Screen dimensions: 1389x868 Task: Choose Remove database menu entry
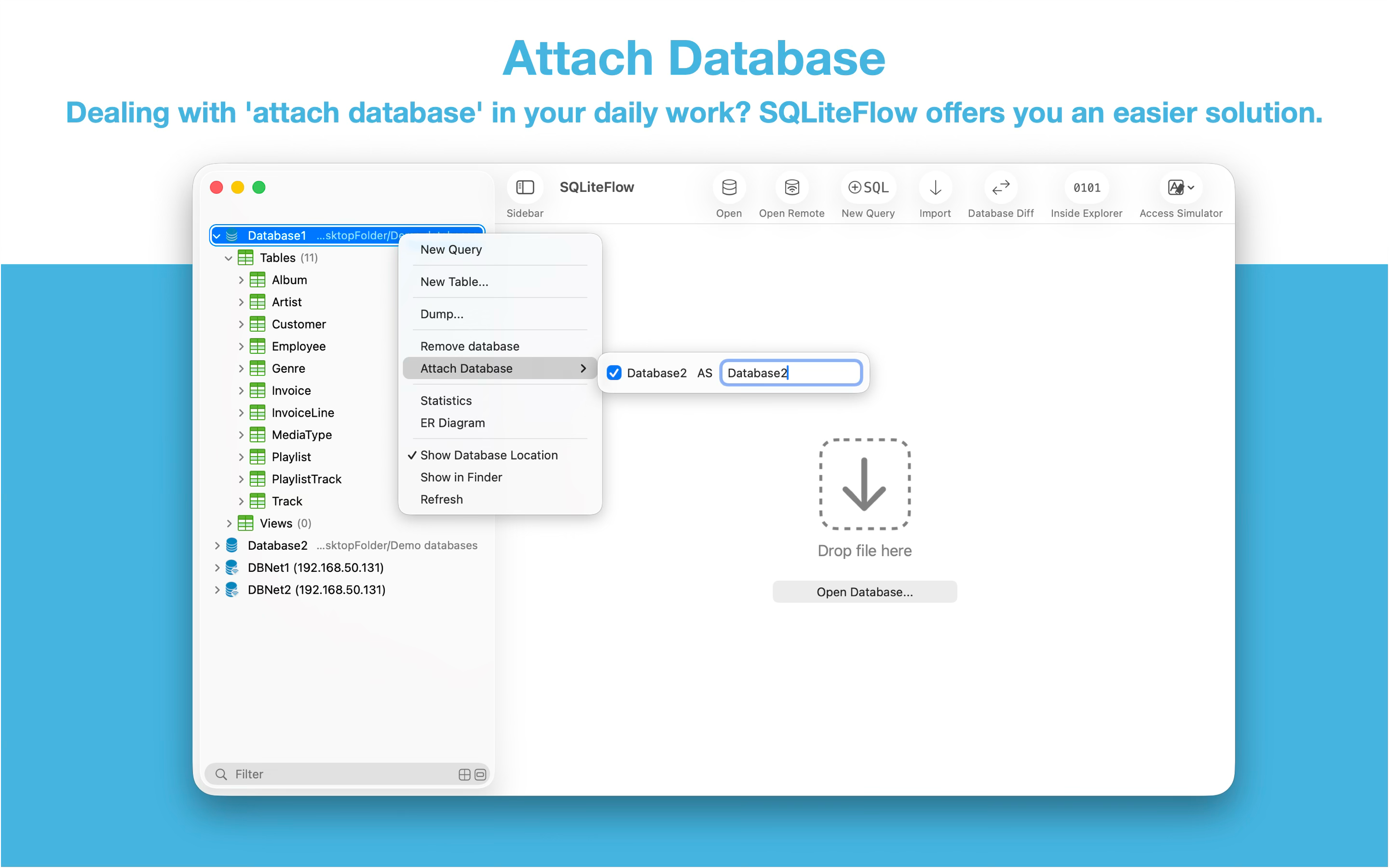(469, 346)
